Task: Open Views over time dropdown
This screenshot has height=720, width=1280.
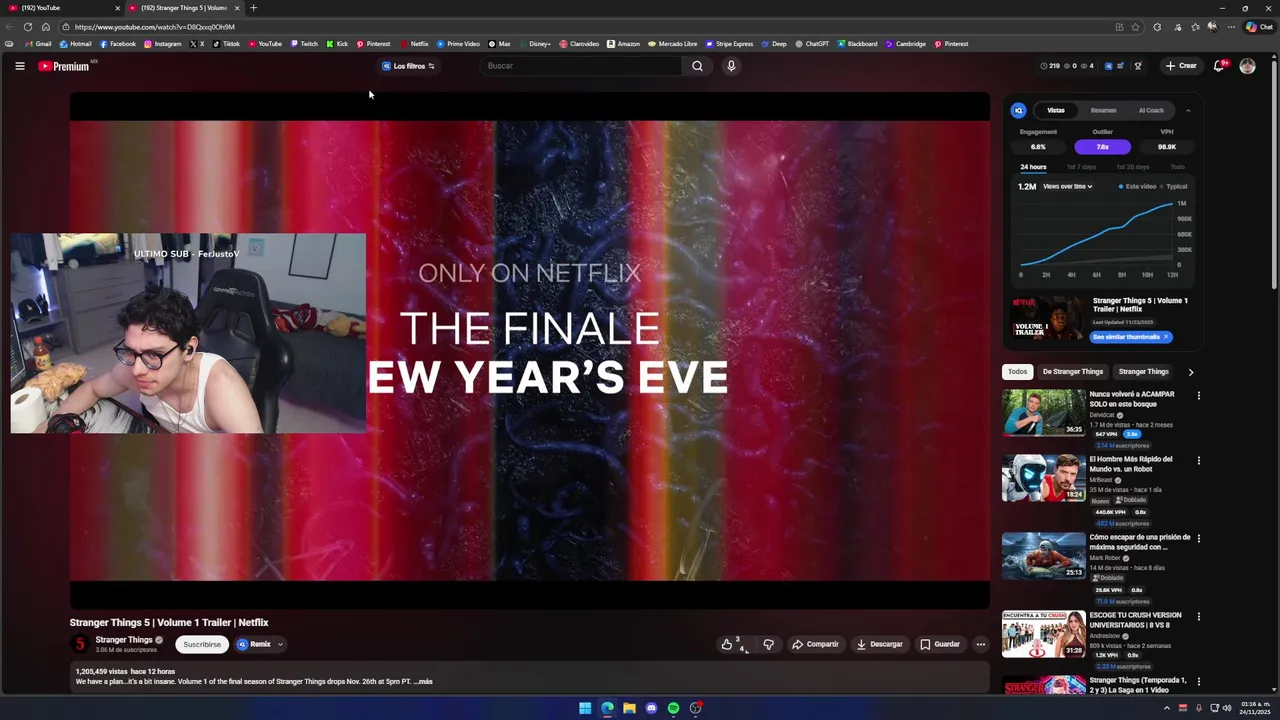Action: point(1067,186)
